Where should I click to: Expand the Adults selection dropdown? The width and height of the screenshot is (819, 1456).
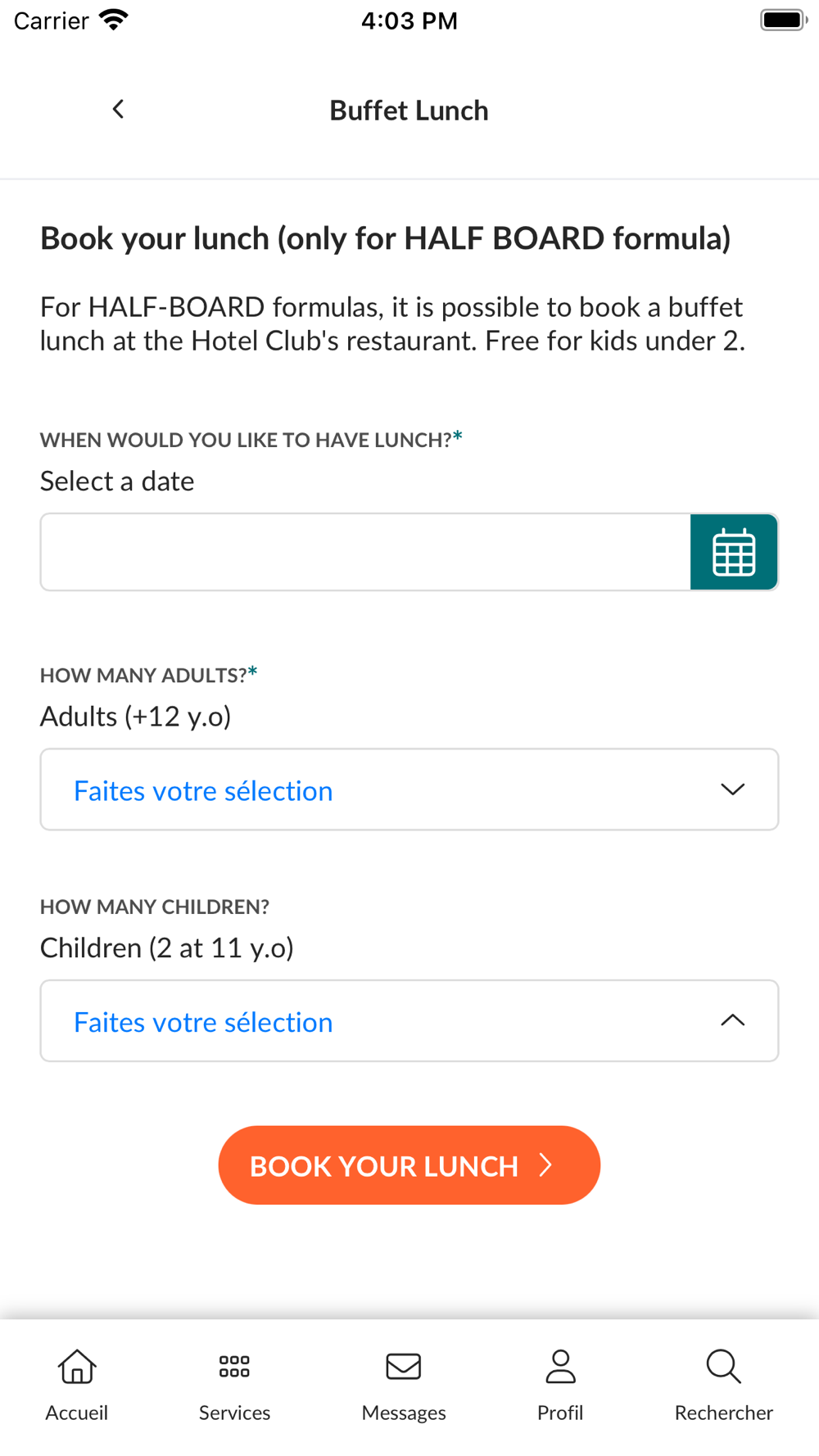(x=409, y=789)
